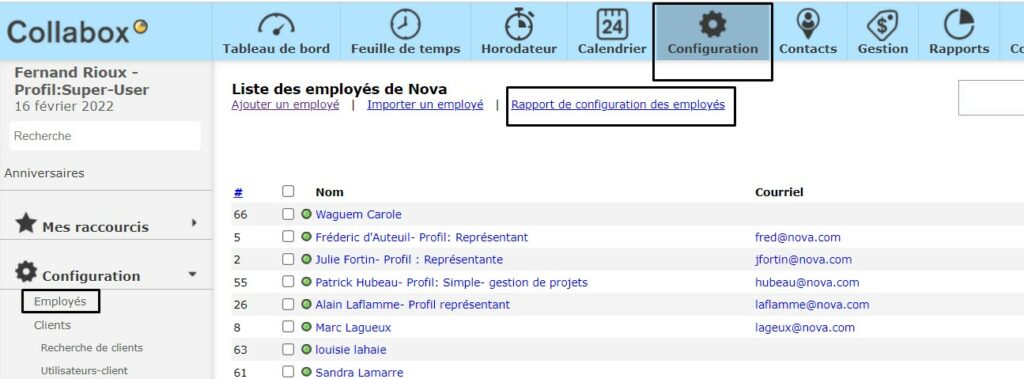Image resolution: width=1024 pixels, height=379 pixels.
Task: Check the box for Waguem Carole
Action: [x=288, y=214]
